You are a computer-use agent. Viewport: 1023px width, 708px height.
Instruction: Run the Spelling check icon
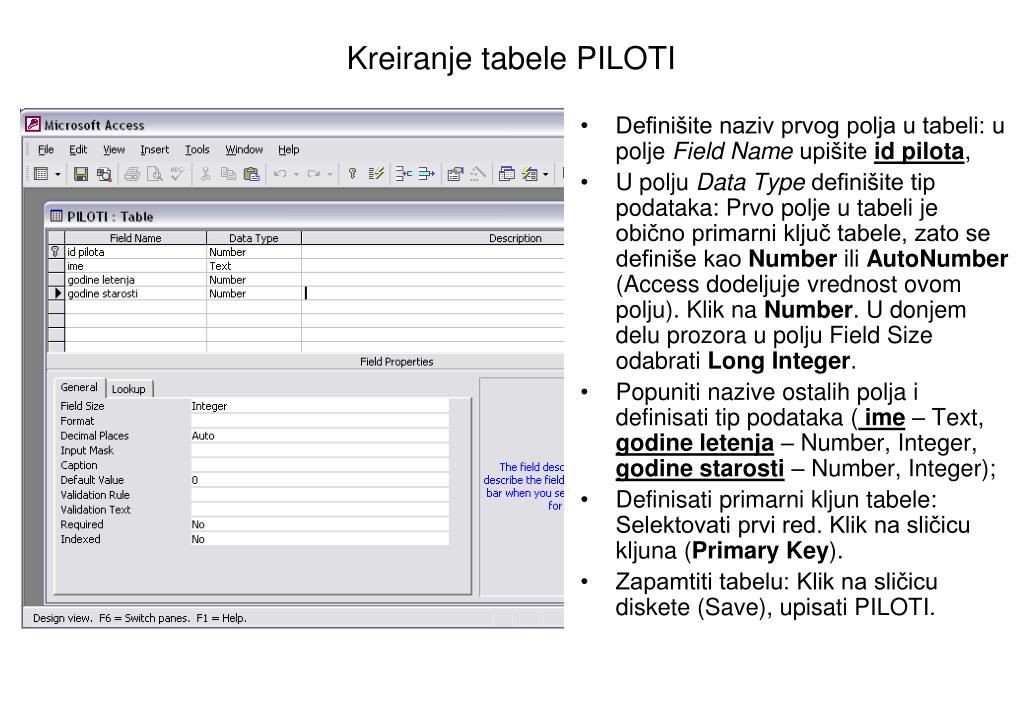click(x=177, y=174)
